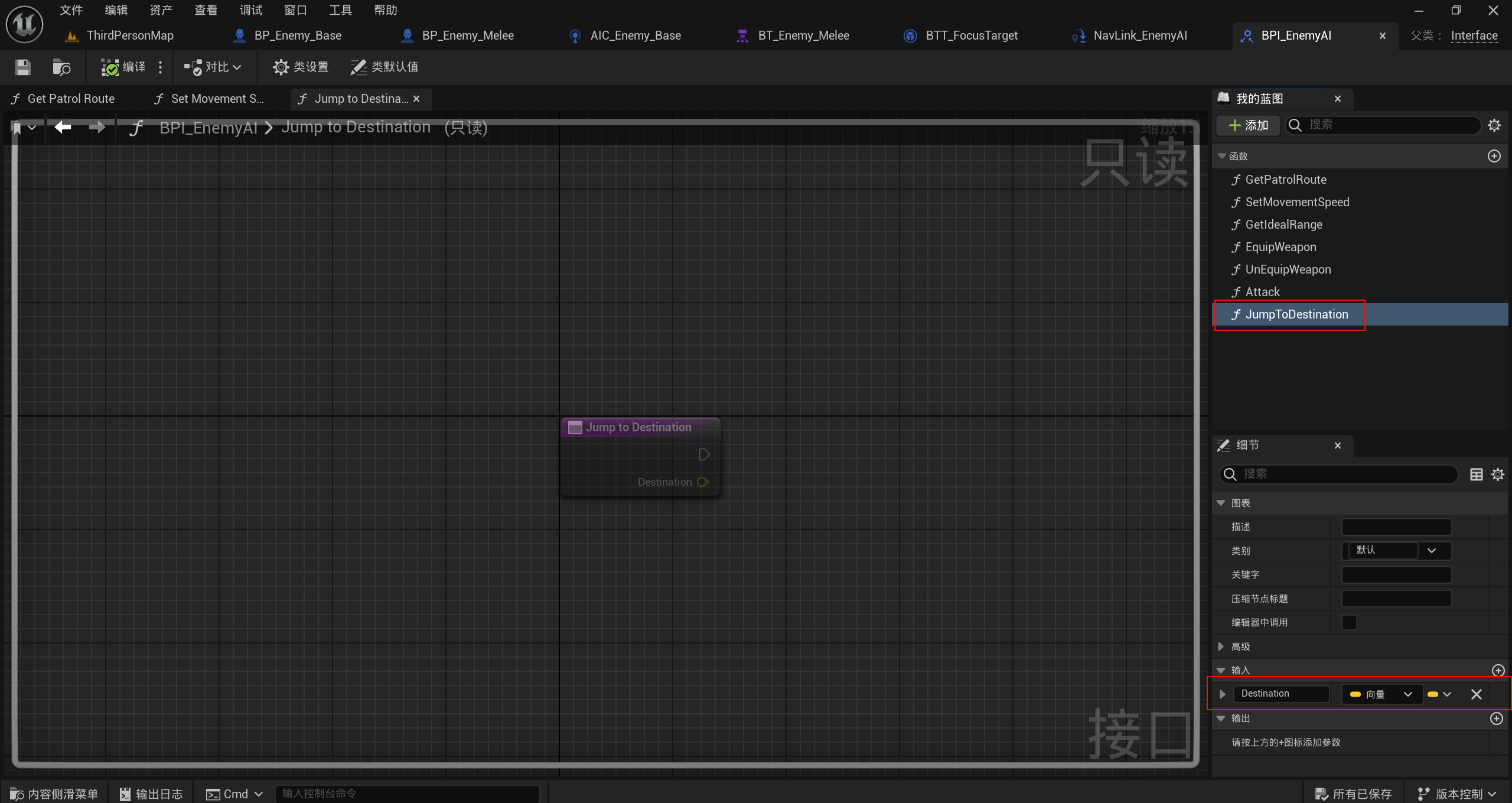Open the 类别 category dropdown
Viewport: 1512px width, 803px height.
click(1431, 551)
